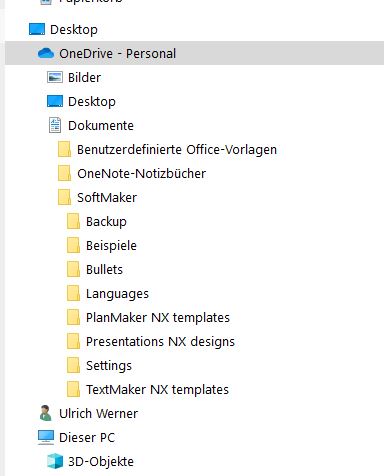Open the Beispiele label
The image size is (384, 476).
click(x=111, y=246)
